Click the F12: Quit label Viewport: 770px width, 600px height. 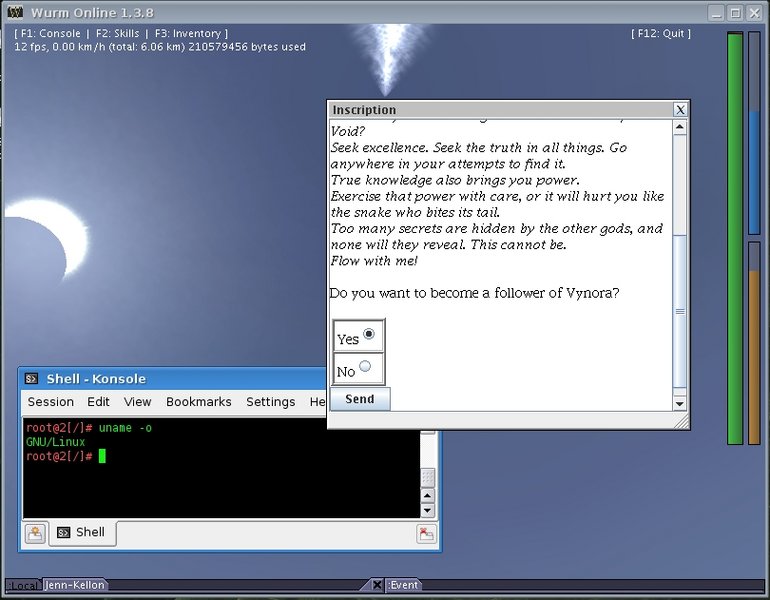[x=661, y=33]
